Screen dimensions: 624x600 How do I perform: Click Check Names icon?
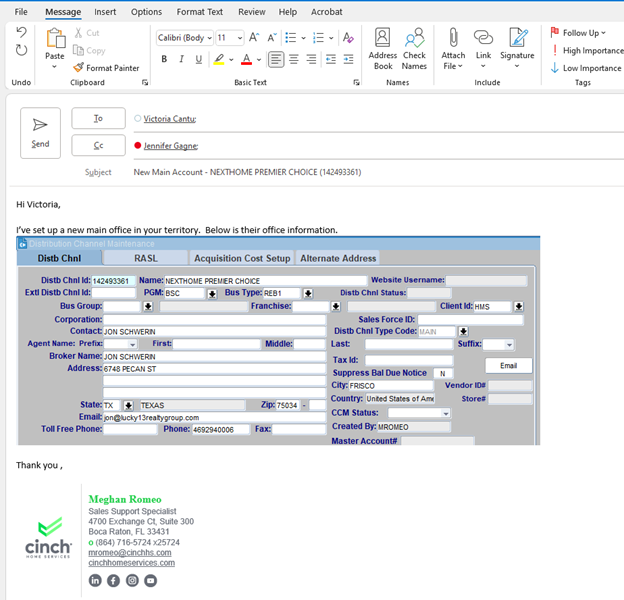tap(415, 38)
